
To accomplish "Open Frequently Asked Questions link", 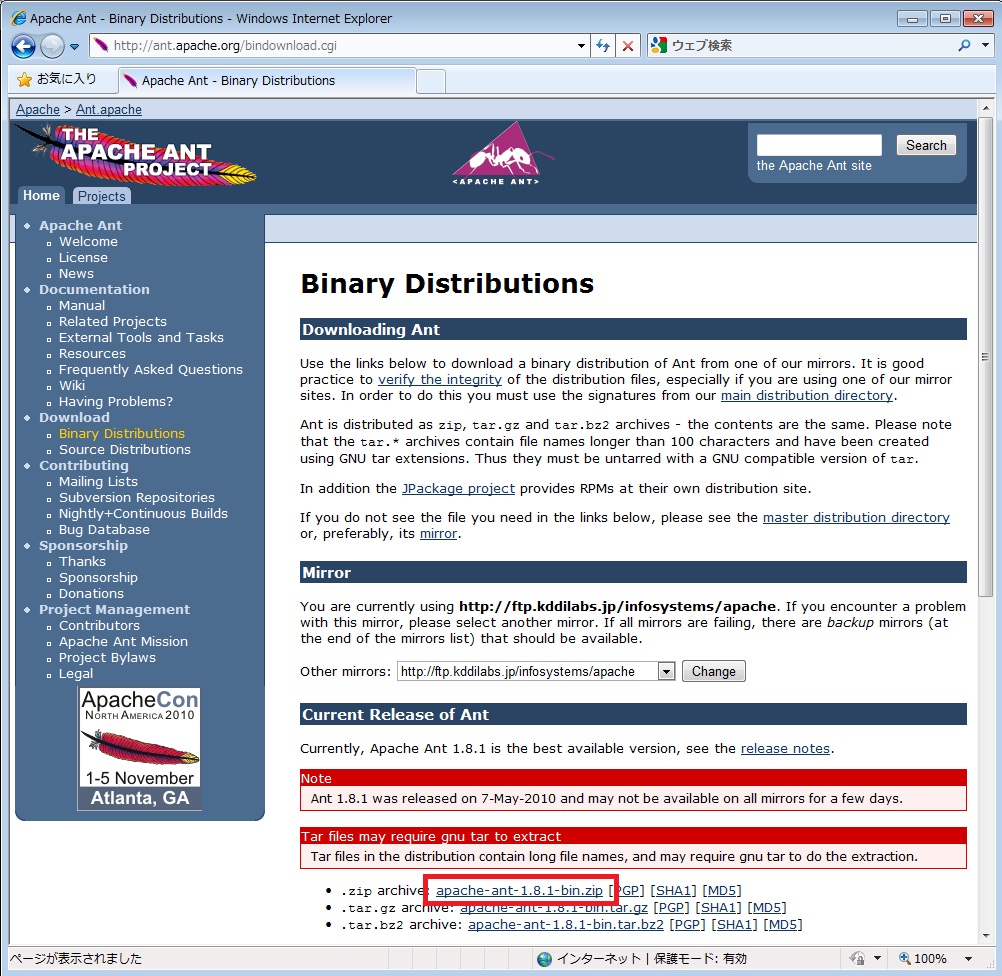I will 151,369.
